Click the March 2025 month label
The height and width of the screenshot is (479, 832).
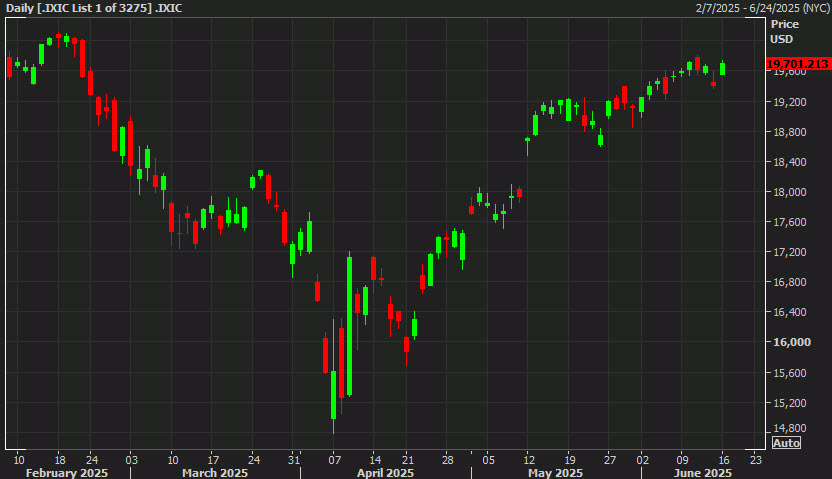pos(215,473)
